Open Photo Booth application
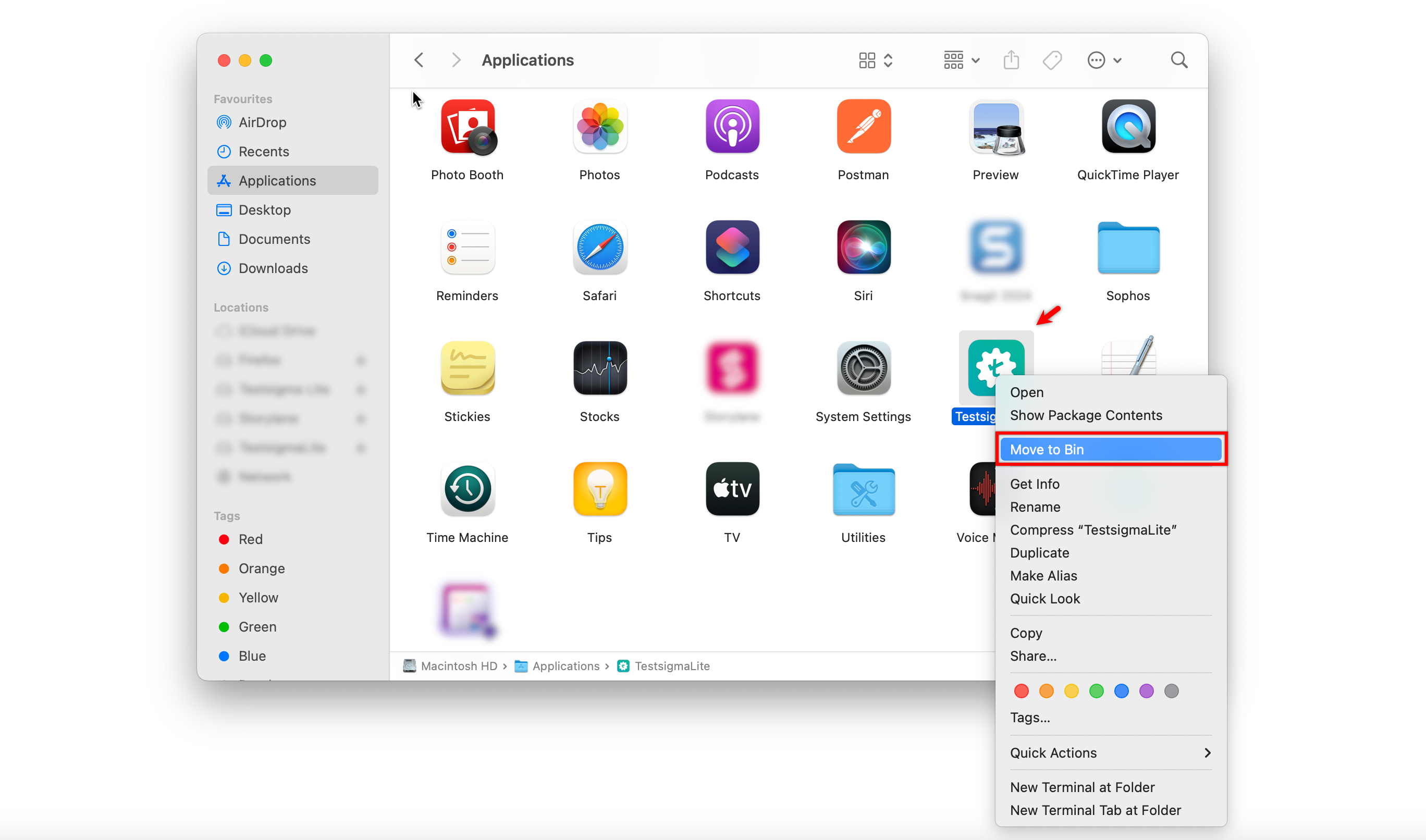This screenshot has width=1426, height=840. (468, 126)
